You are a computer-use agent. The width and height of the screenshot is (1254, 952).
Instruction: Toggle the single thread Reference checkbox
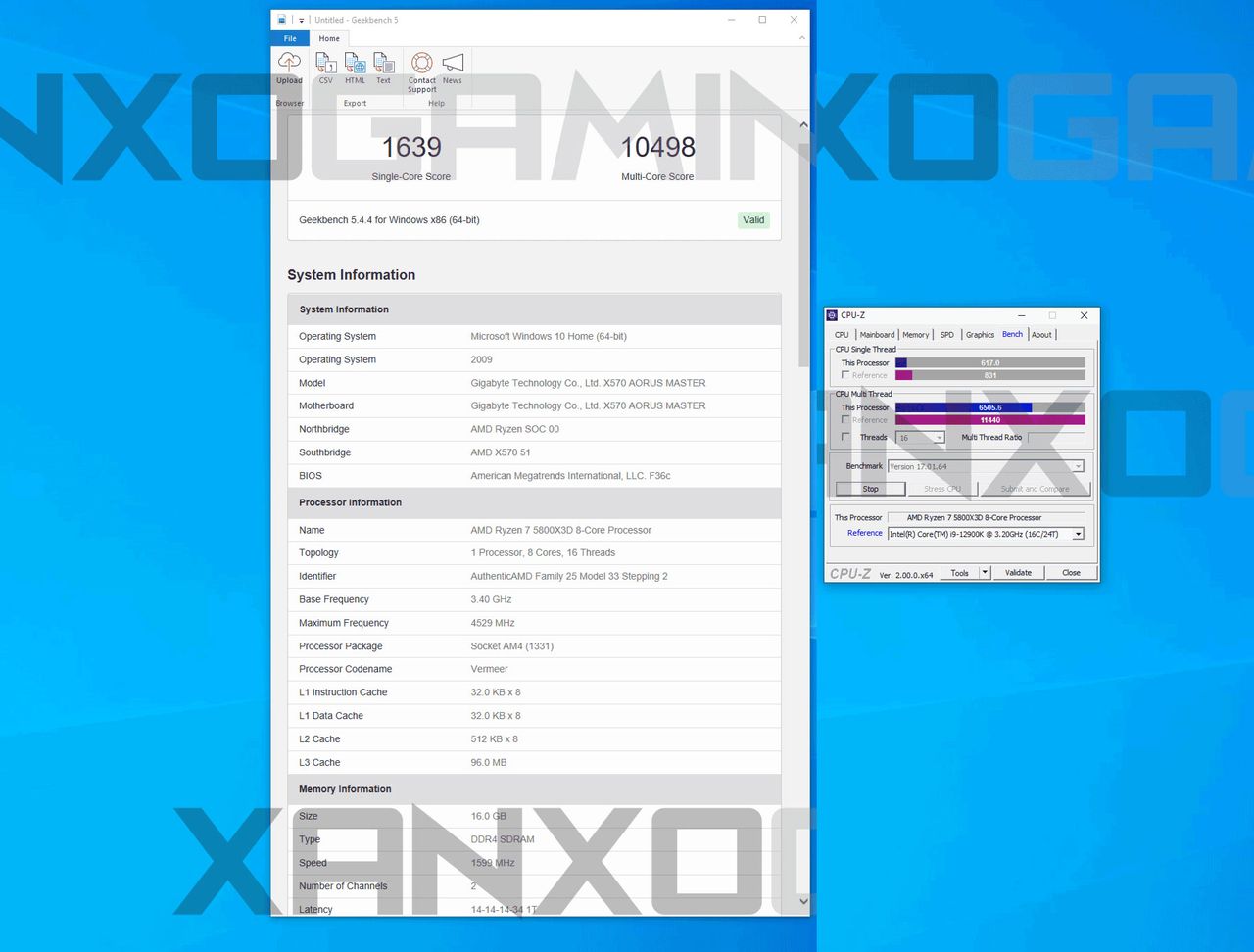coord(845,375)
